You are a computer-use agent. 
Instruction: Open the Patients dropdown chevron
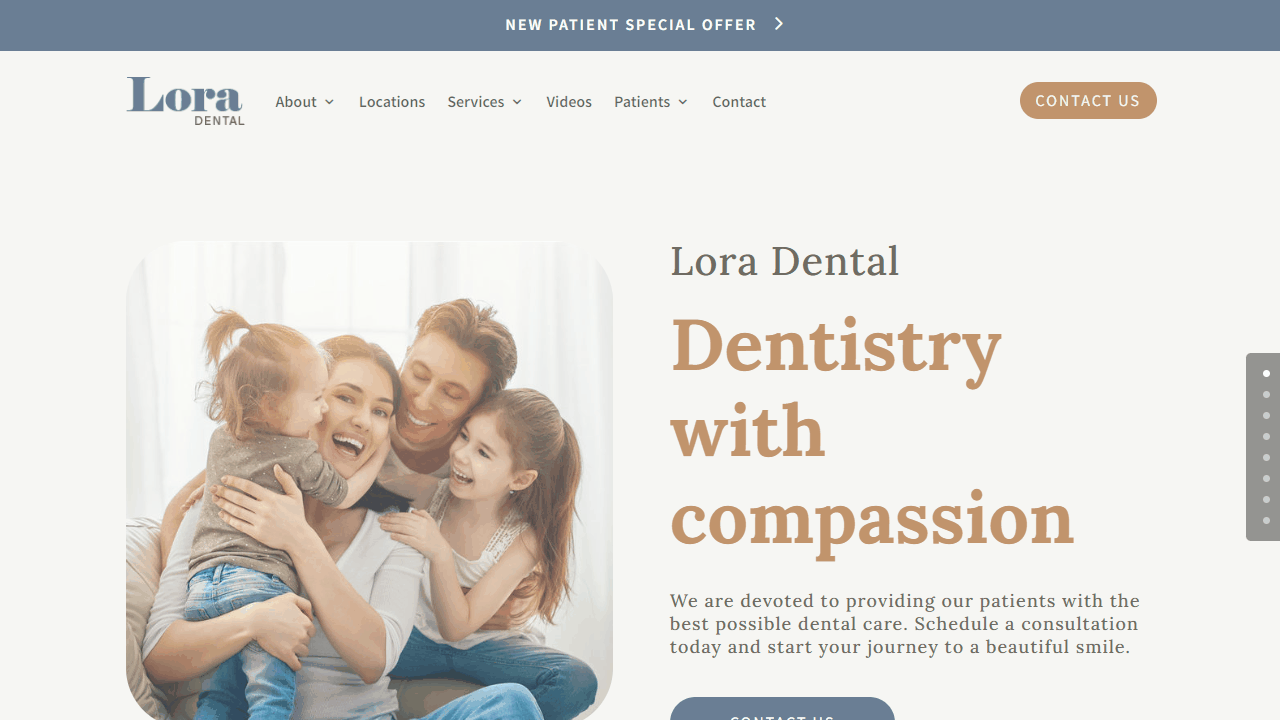pos(683,102)
